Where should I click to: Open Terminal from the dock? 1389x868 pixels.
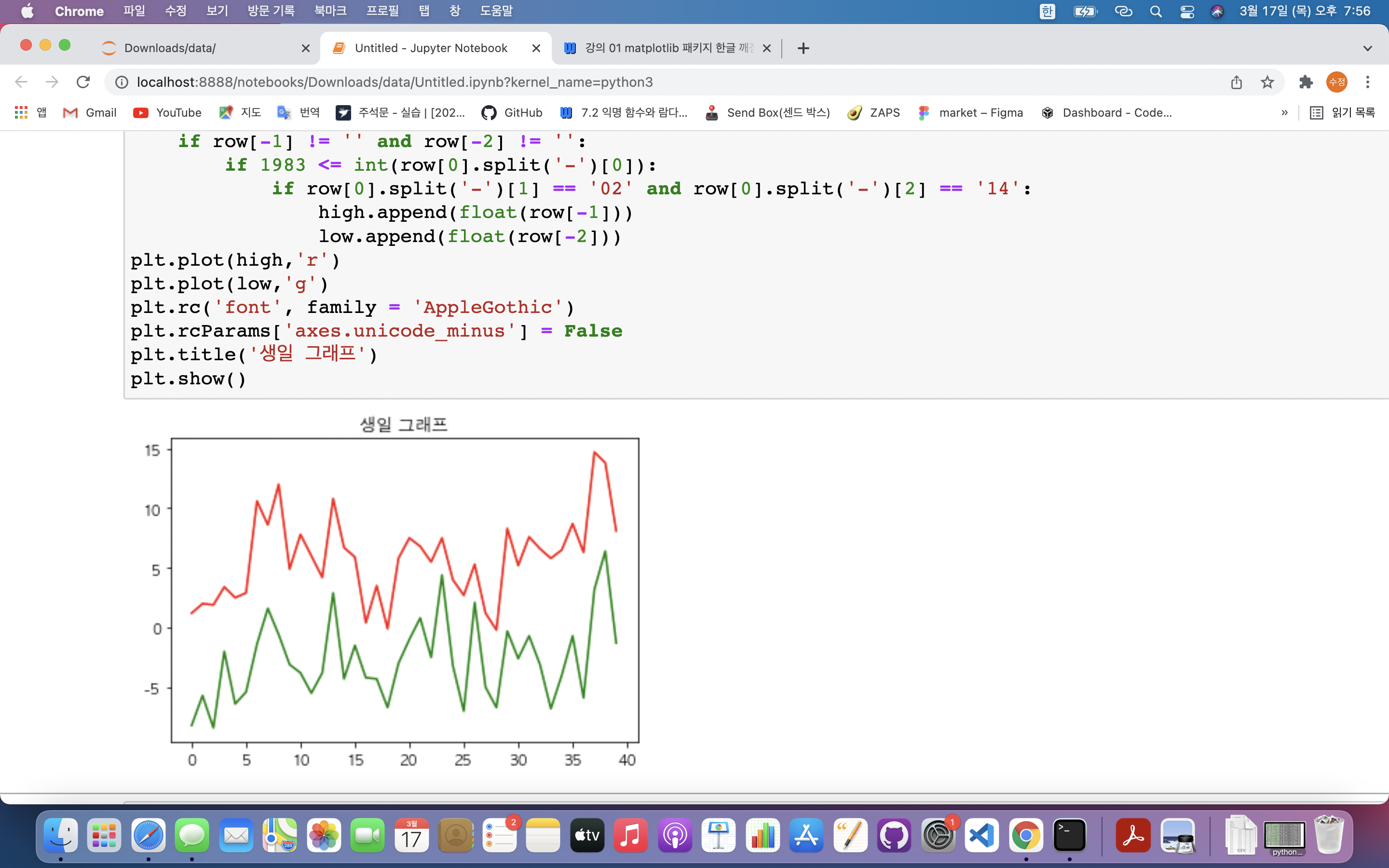point(1069,835)
